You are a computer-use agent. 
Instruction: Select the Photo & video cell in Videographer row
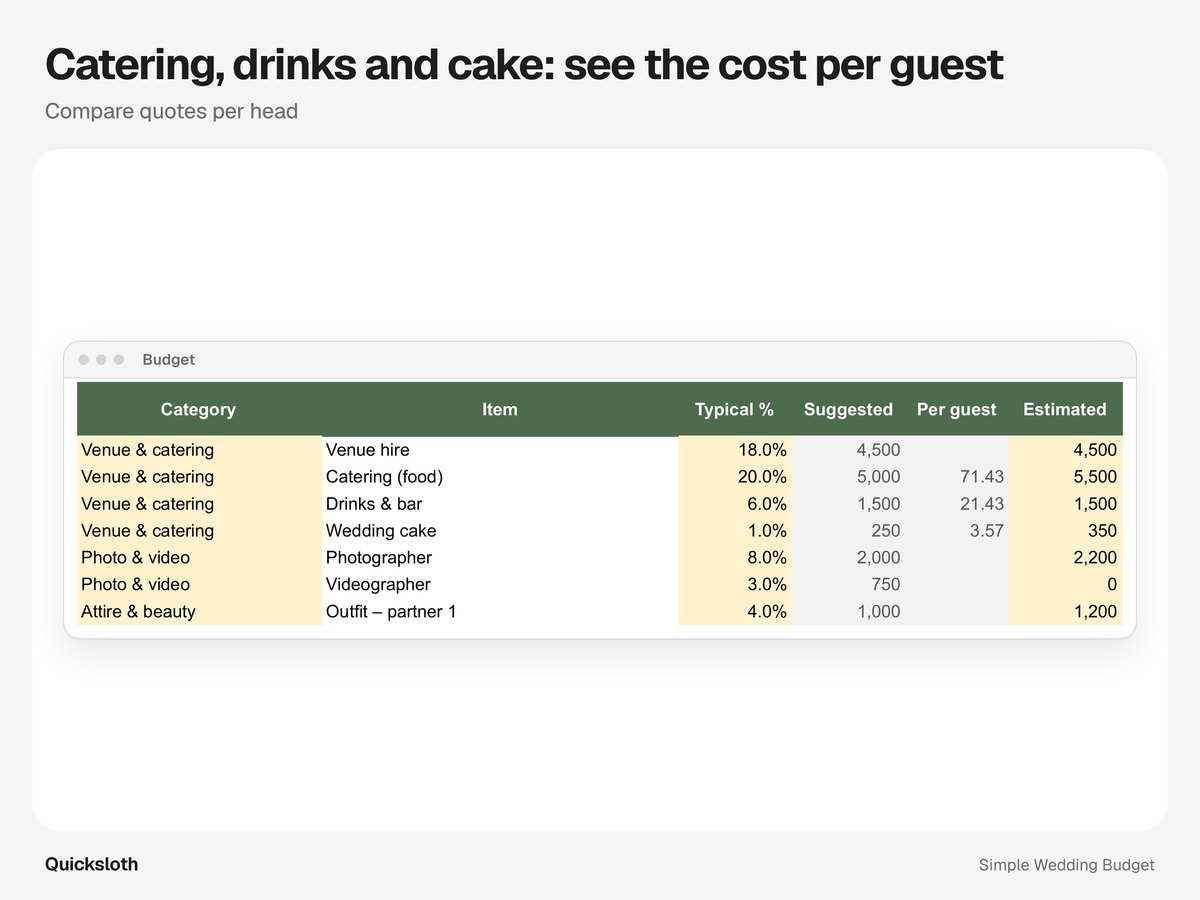pos(199,585)
